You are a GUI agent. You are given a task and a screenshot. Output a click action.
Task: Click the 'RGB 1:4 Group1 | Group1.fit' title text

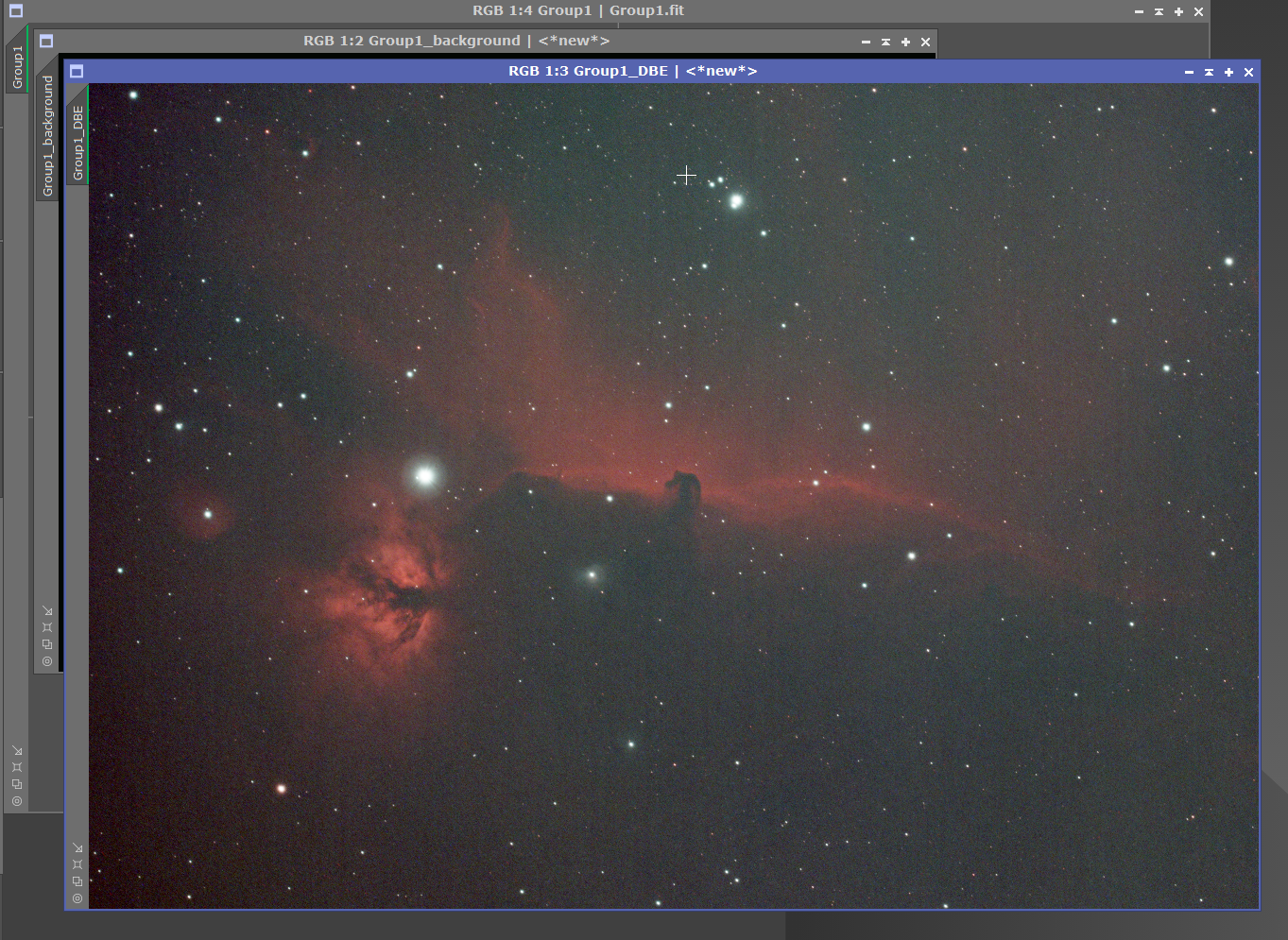click(578, 10)
